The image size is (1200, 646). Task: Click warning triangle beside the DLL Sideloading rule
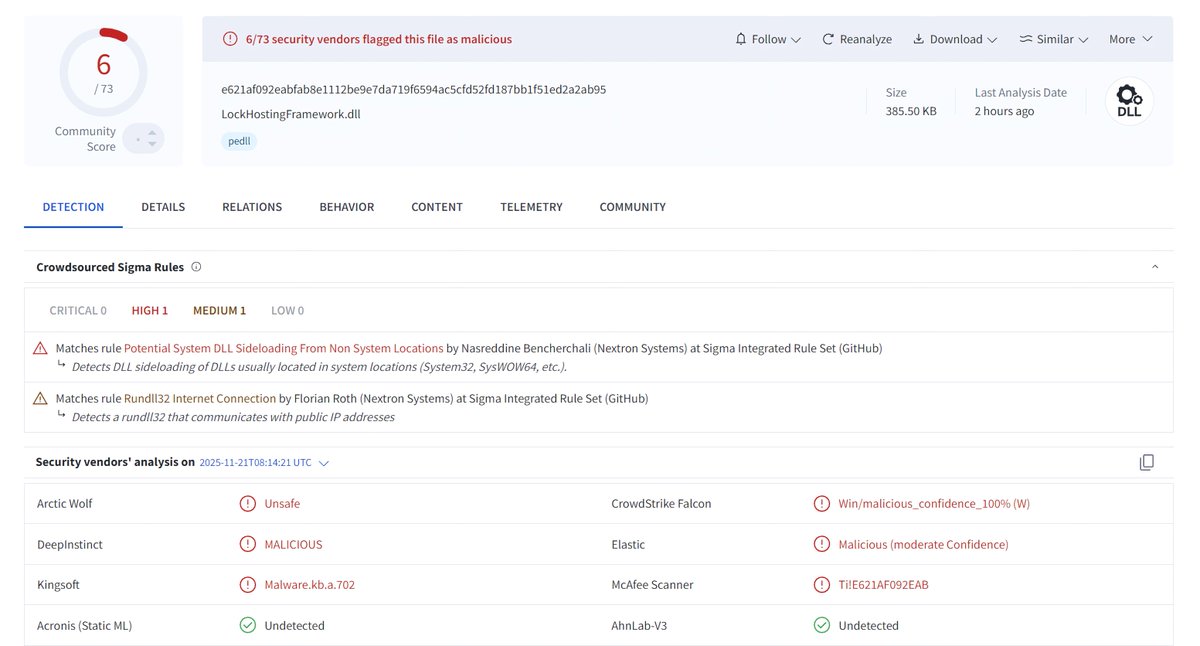[x=40, y=347]
